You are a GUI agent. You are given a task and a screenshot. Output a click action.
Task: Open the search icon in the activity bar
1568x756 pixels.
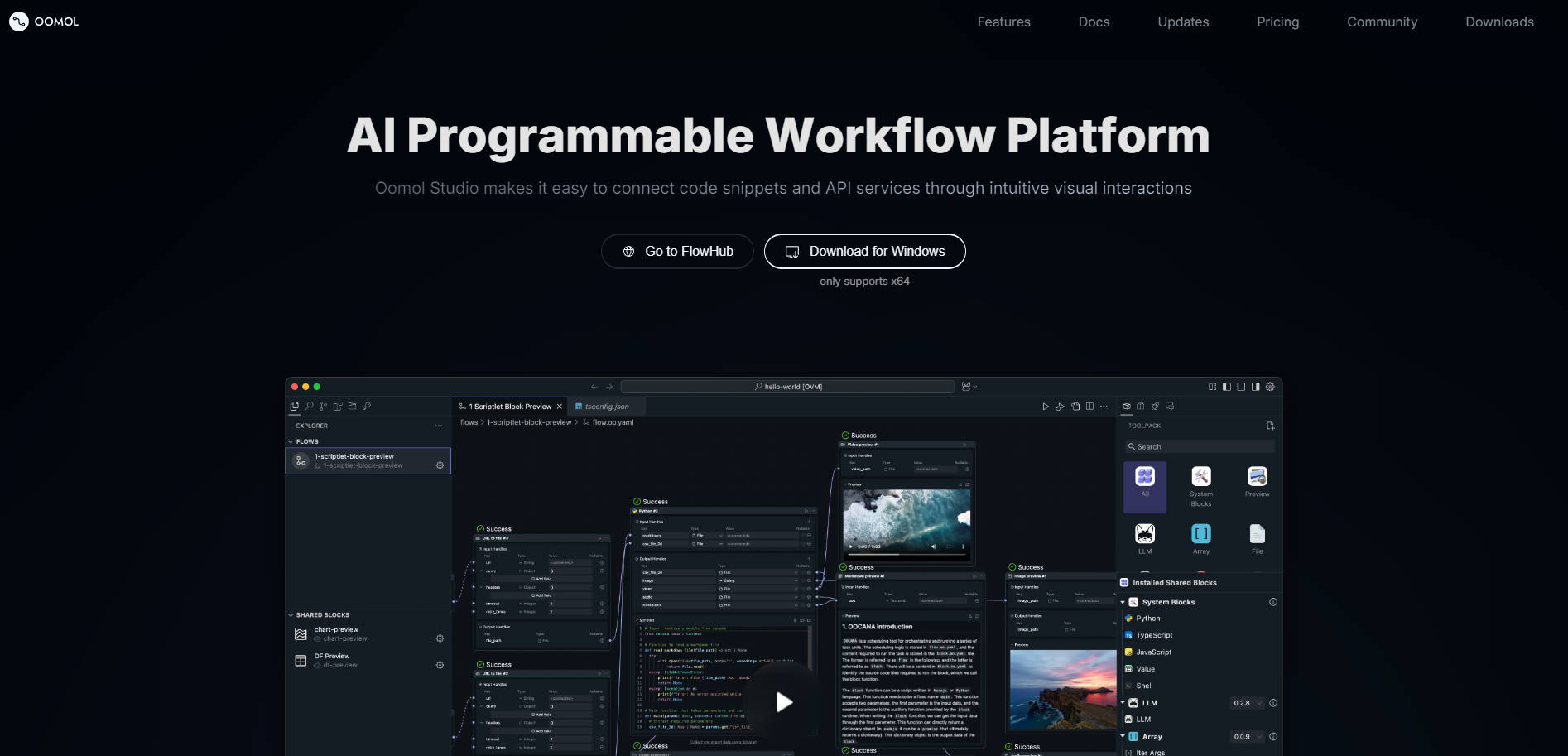click(x=309, y=407)
